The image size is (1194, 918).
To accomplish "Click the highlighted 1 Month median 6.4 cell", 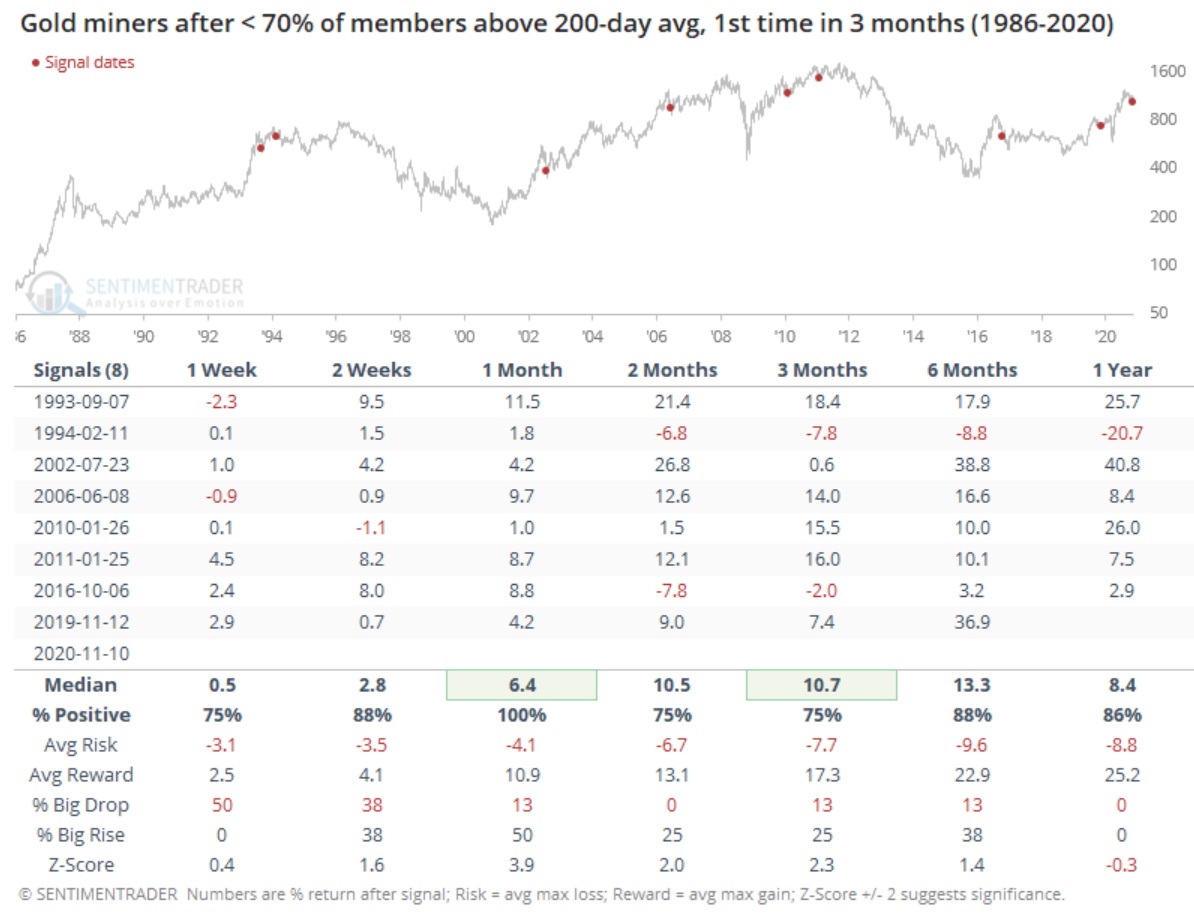I will (521, 685).
